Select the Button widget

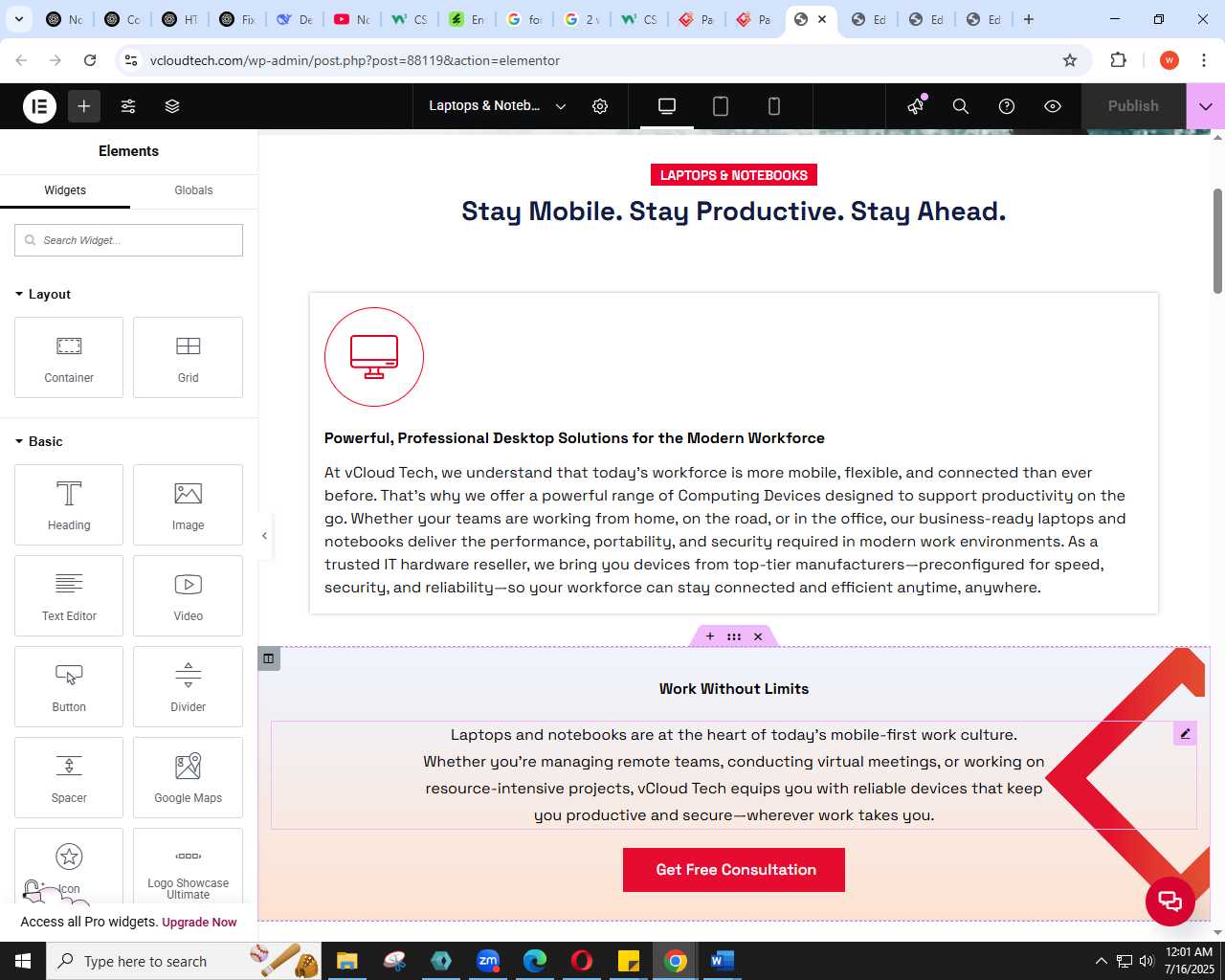pyautogui.click(x=69, y=686)
